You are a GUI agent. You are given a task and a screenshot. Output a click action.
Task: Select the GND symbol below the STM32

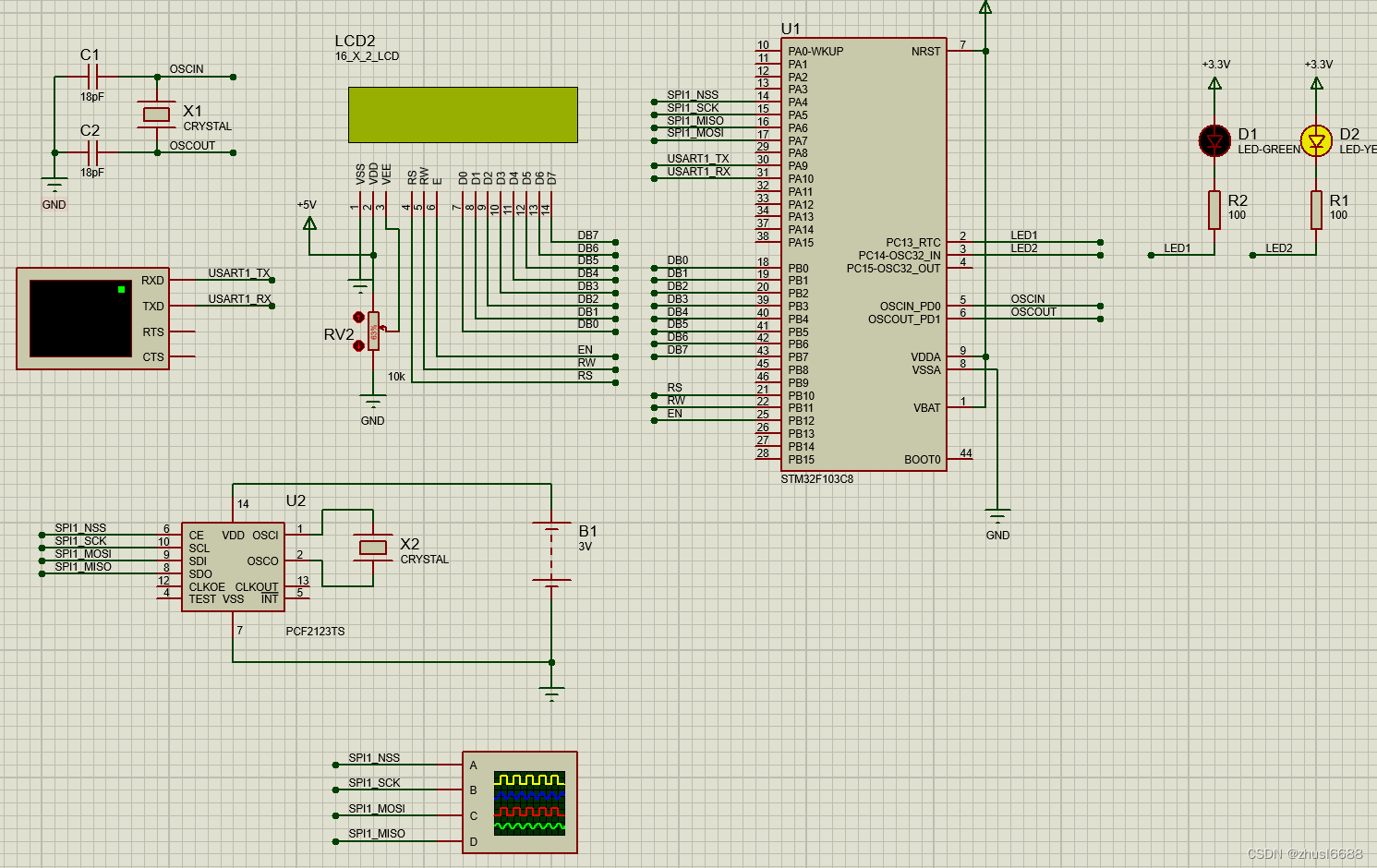pos(997,512)
